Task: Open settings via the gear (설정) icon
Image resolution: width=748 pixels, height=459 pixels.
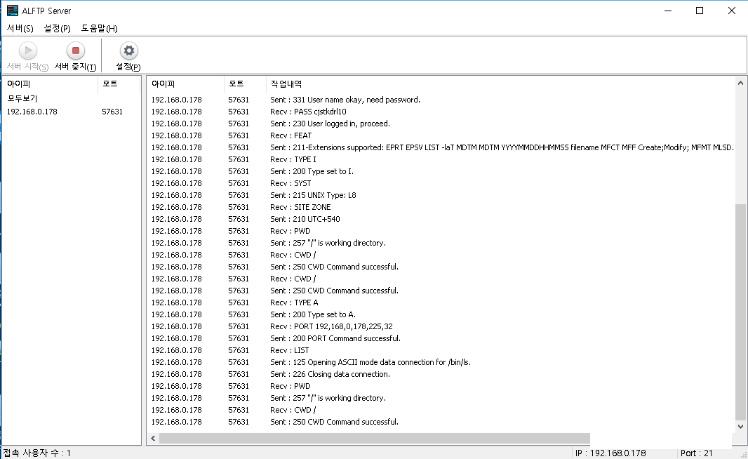Action: tap(128, 51)
